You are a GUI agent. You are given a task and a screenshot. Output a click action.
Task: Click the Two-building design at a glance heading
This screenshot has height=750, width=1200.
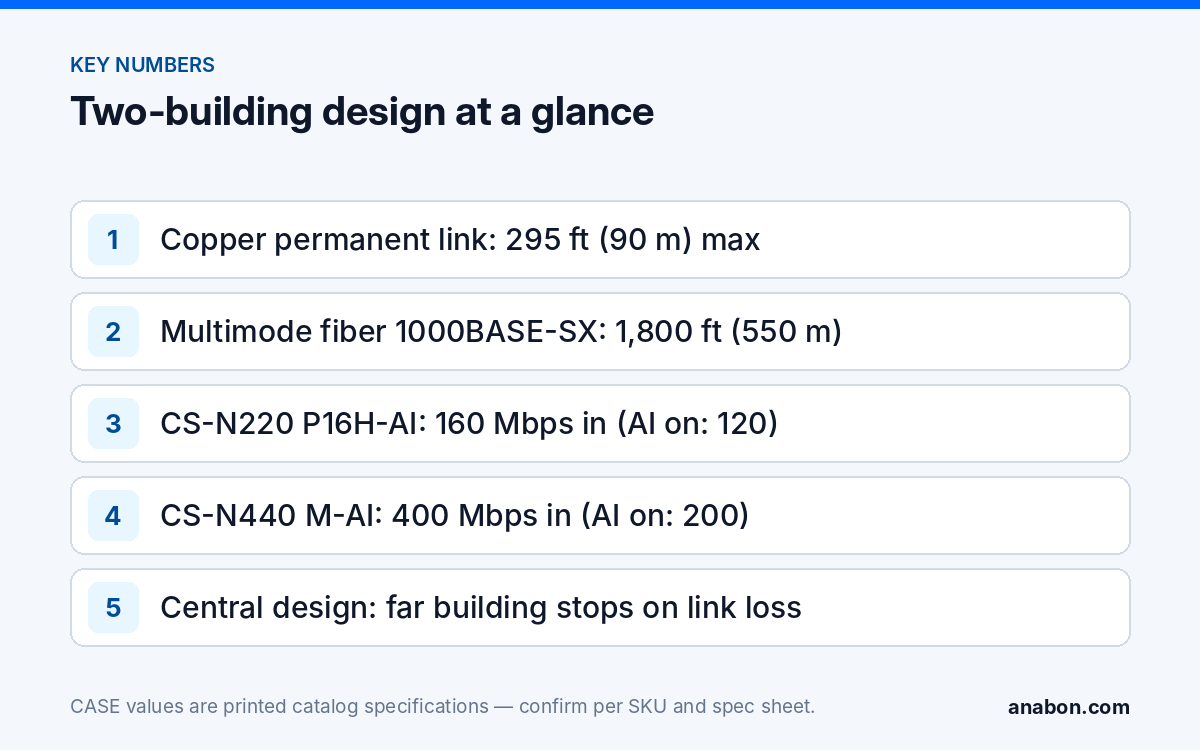[x=362, y=111]
